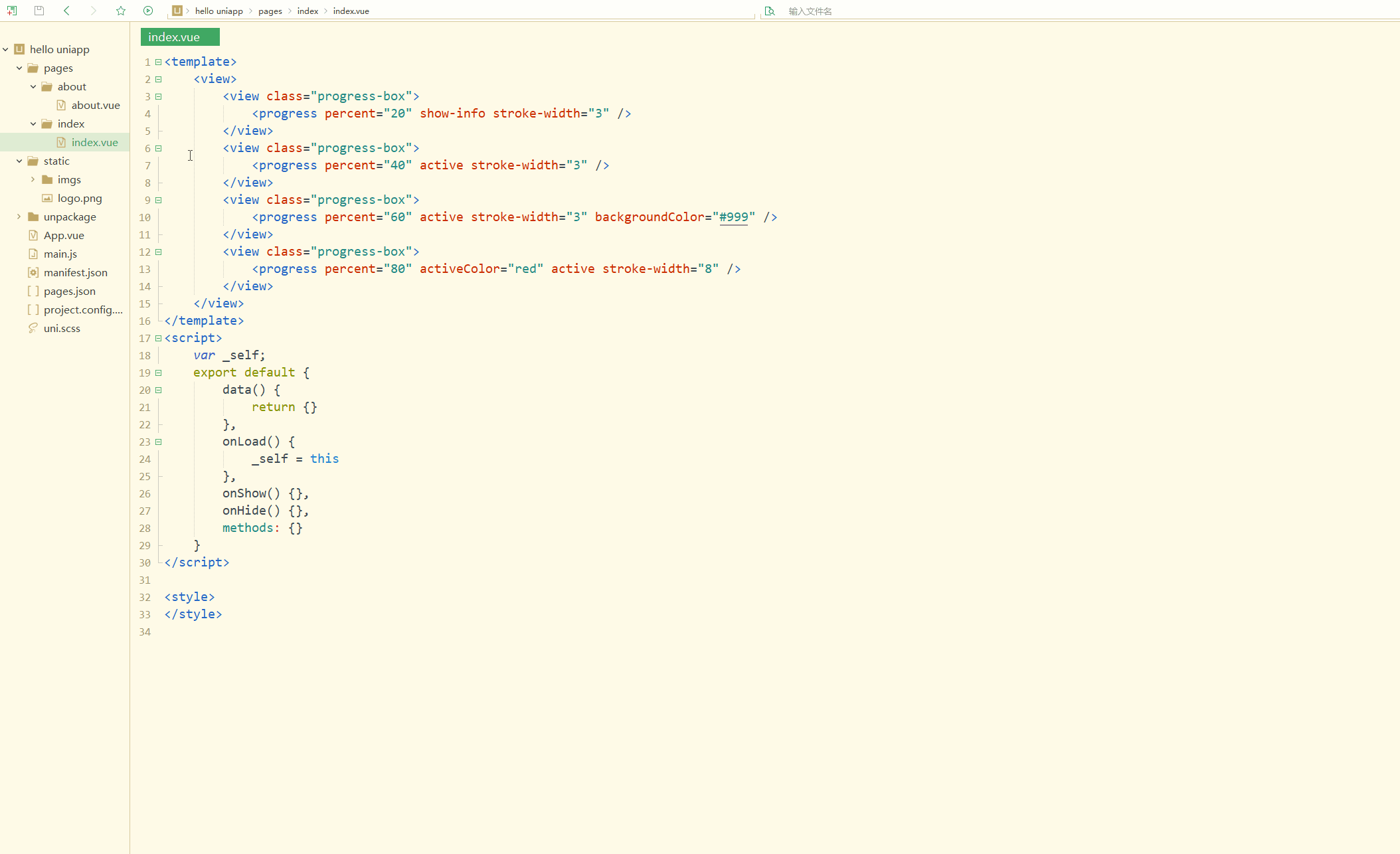Click hello uniapp in breadcrumb
The image size is (1400, 854).
point(219,11)
